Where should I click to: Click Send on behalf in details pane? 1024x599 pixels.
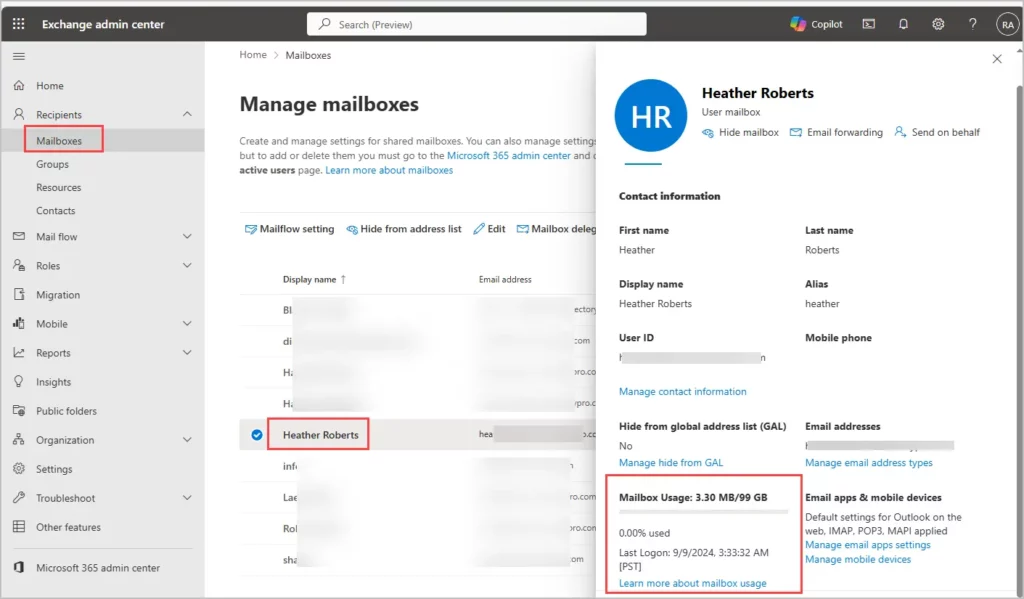pos(937,133)
